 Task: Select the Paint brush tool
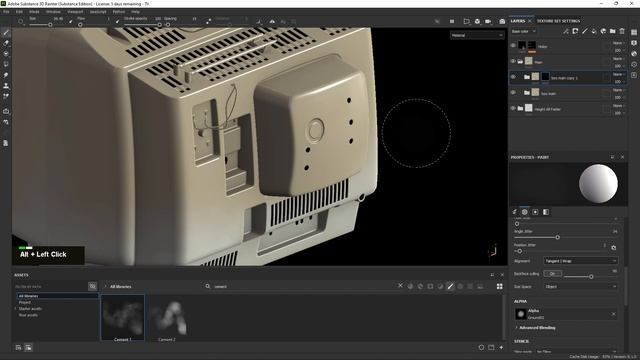click(x=6, y=32)
